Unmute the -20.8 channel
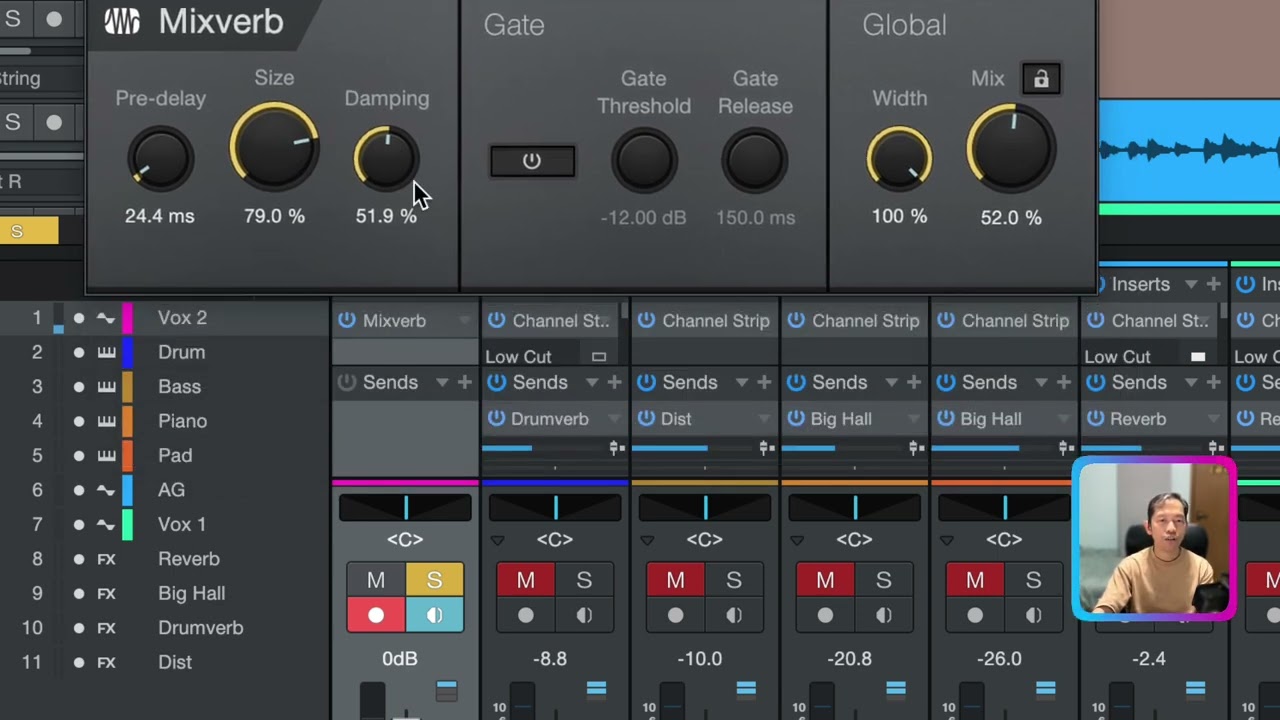The image size is (1280, 720). tap(825, 580)
